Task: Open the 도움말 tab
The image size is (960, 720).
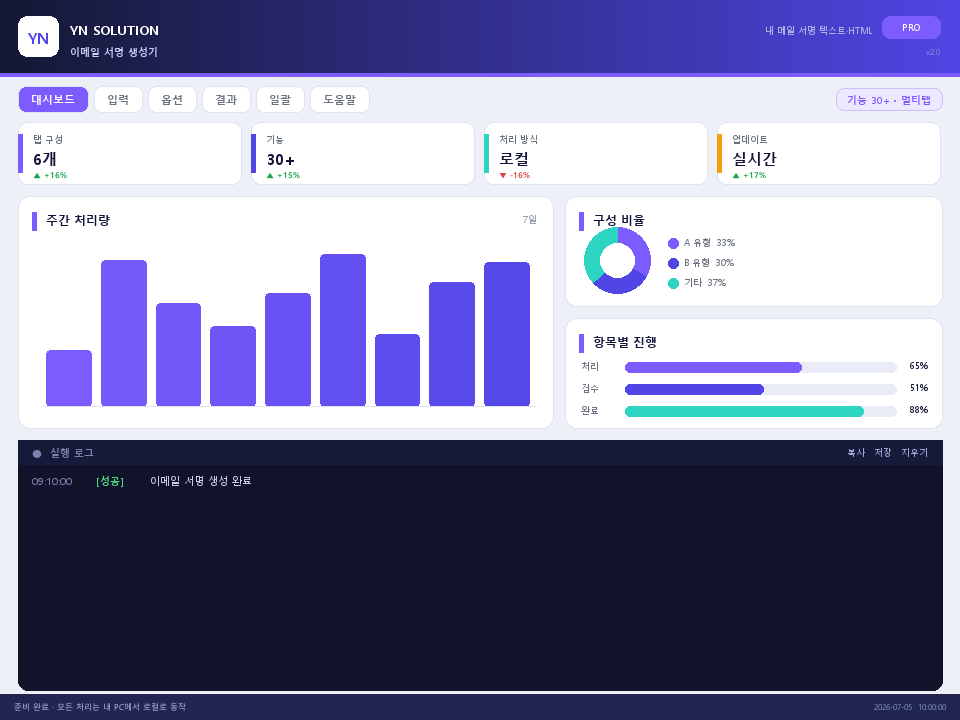Action: pyautogui.click(x=340, y=99)
